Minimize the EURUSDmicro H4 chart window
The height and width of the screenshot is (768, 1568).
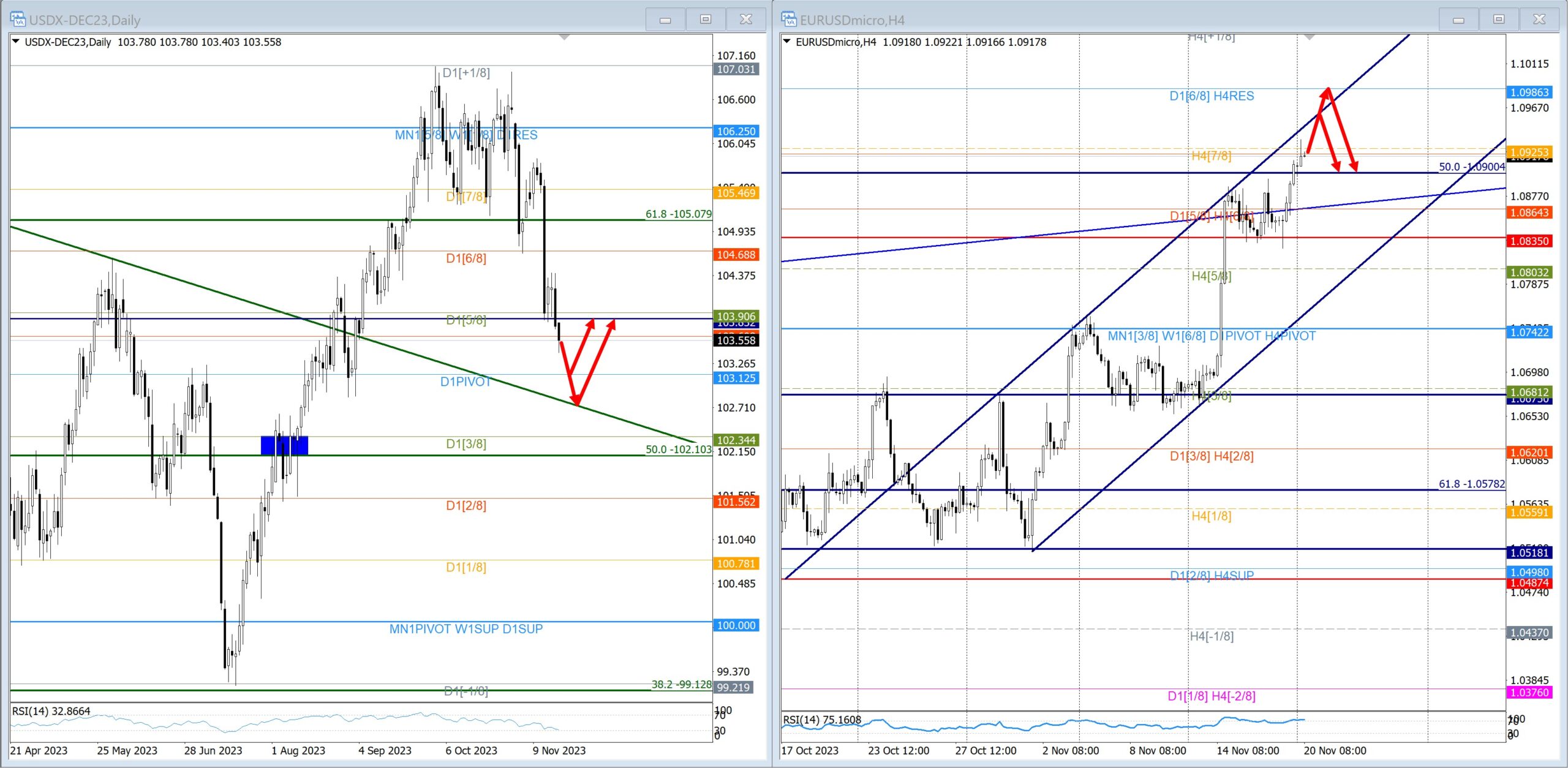point(1458,20)
